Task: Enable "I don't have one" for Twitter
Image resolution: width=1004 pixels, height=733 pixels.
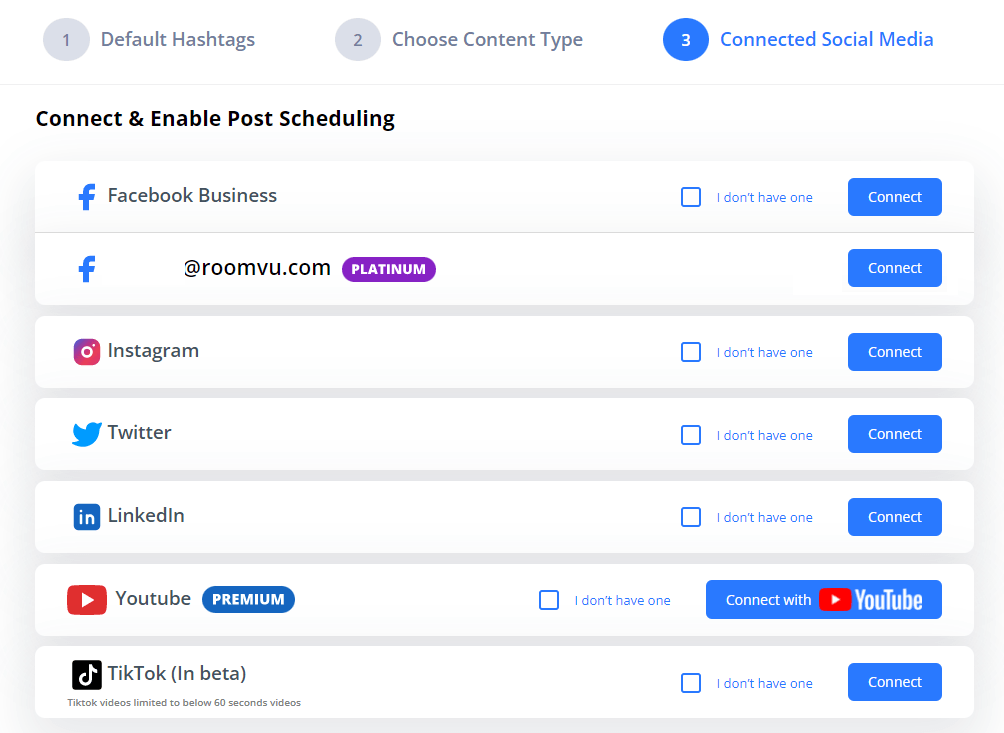Action: click(x=691, y=435)
